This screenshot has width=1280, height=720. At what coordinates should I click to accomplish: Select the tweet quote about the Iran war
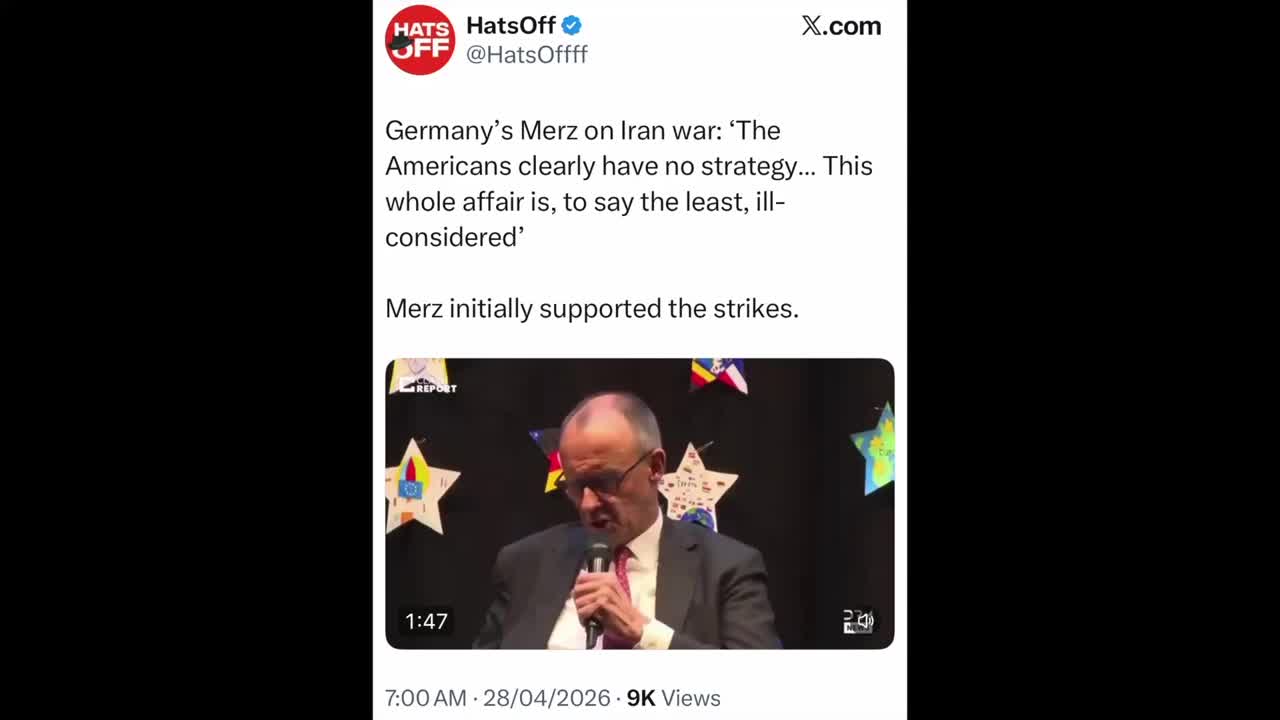pos(629,184)
